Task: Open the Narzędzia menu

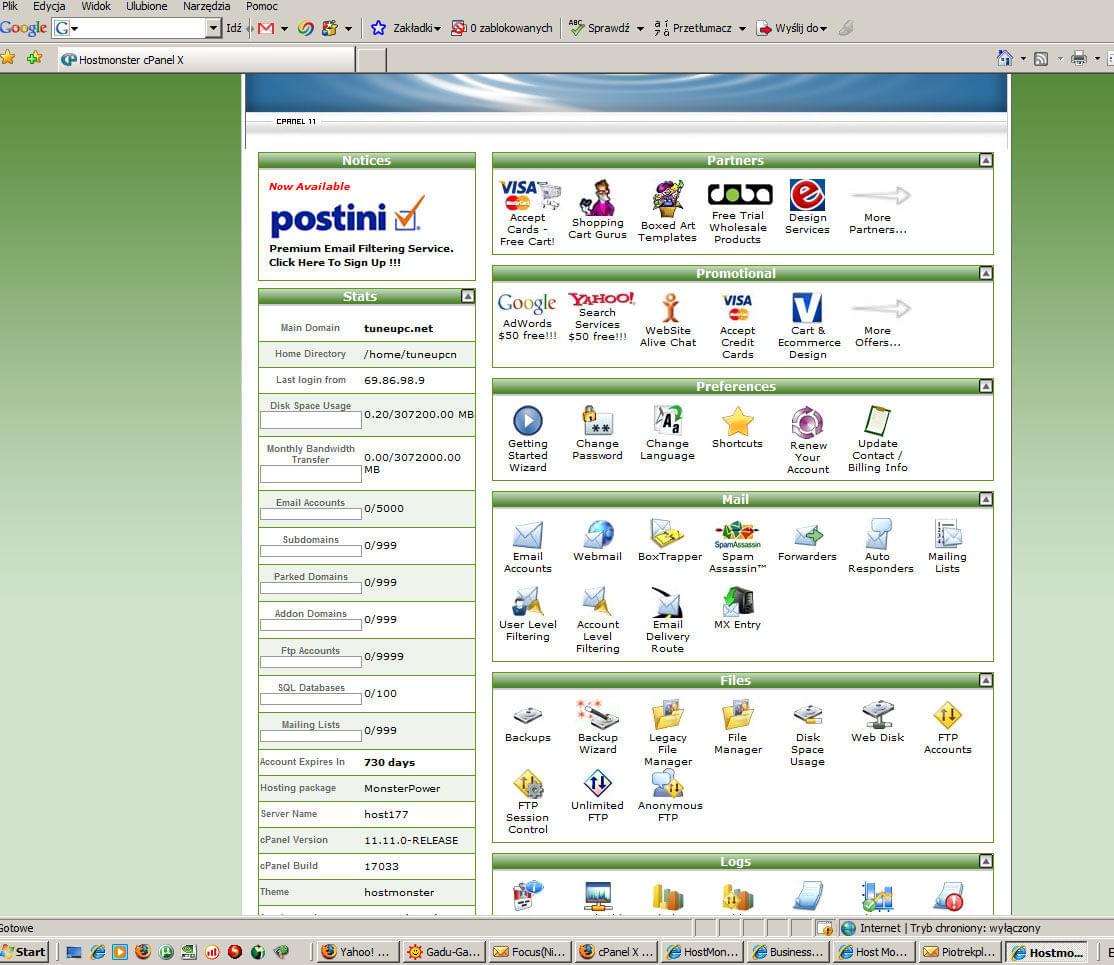Action: (206, 6)
